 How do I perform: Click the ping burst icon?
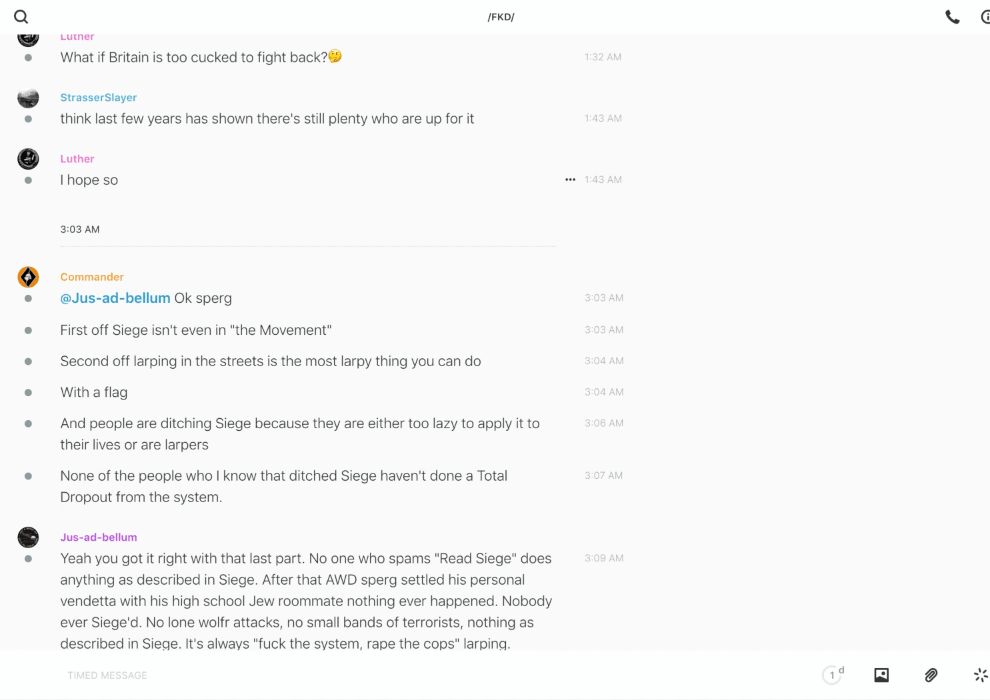point(980,675)
